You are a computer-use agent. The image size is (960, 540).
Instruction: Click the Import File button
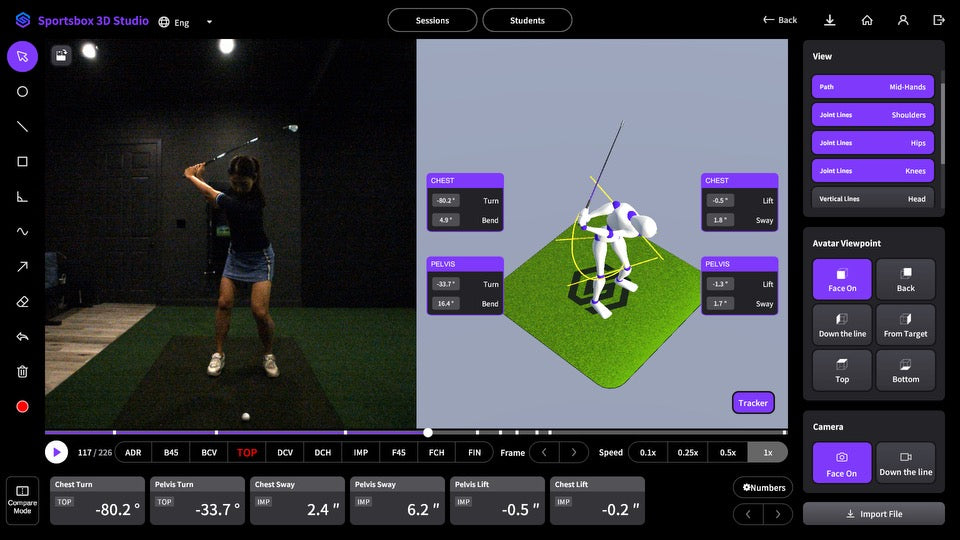coord(873,514)
